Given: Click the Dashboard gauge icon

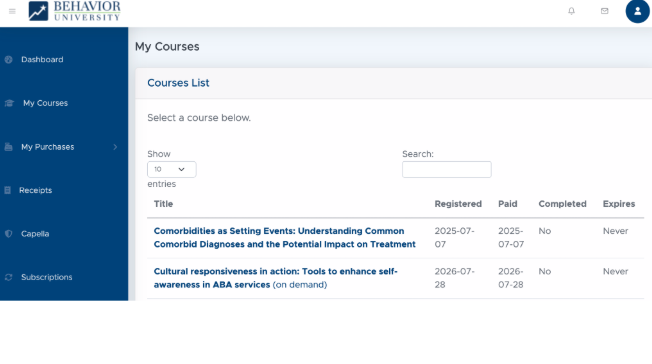Looking at the screenshot, I should tap(8, 59).
